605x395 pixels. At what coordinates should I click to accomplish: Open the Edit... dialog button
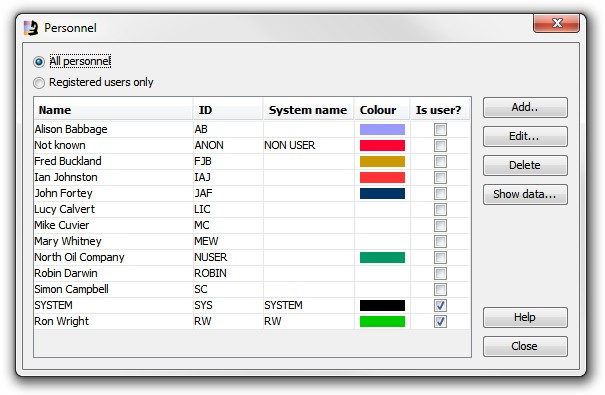[x=525, y=136]
